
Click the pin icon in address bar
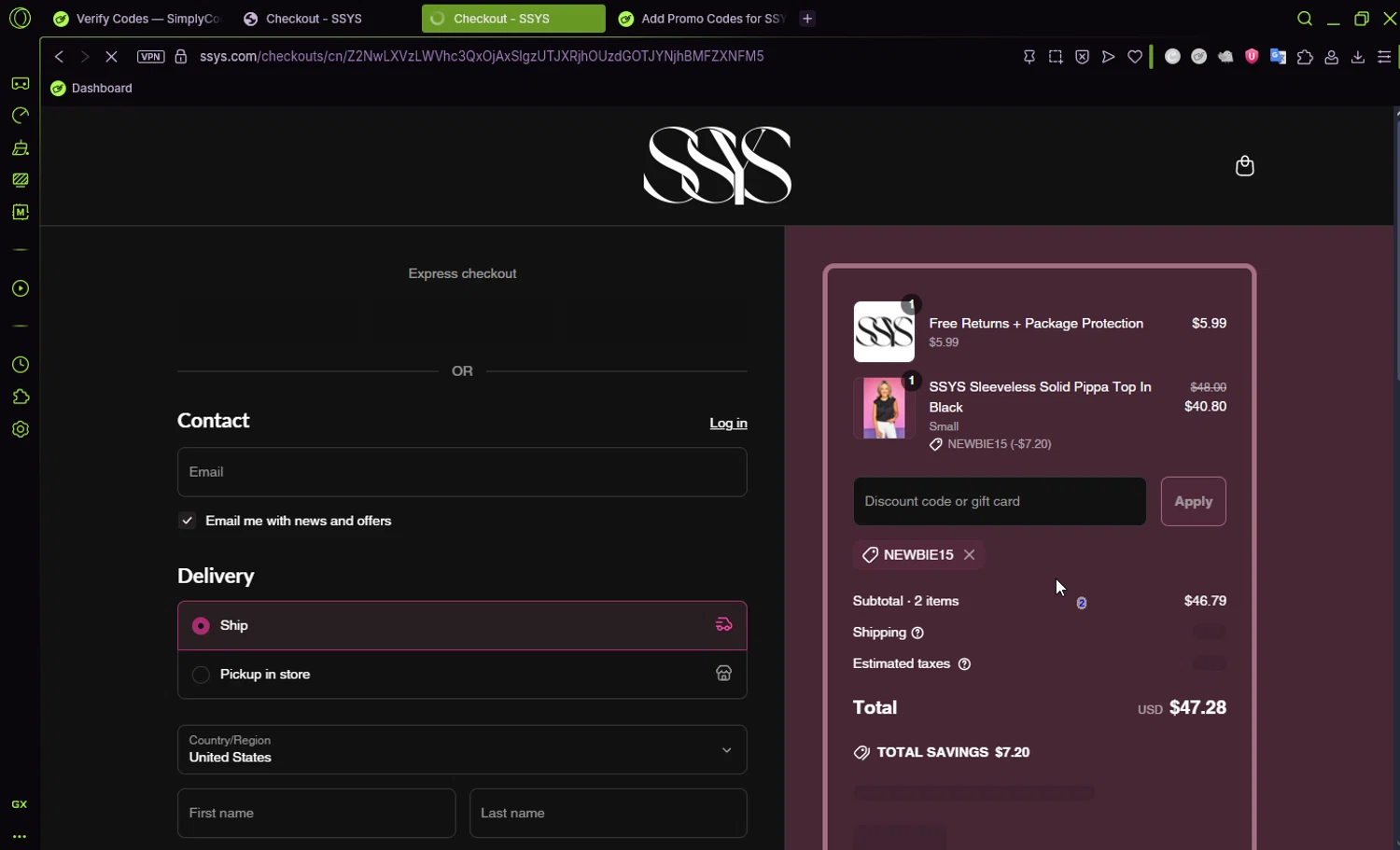(1029, 57)
